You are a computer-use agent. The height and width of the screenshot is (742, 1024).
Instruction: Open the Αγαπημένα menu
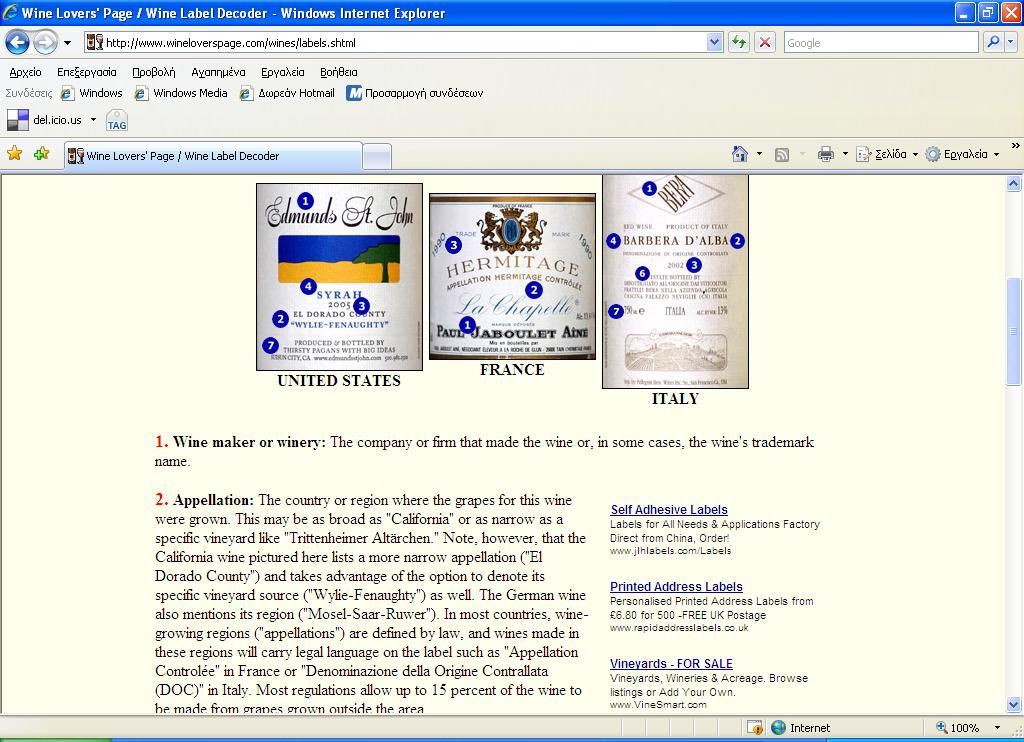point(218,73)
